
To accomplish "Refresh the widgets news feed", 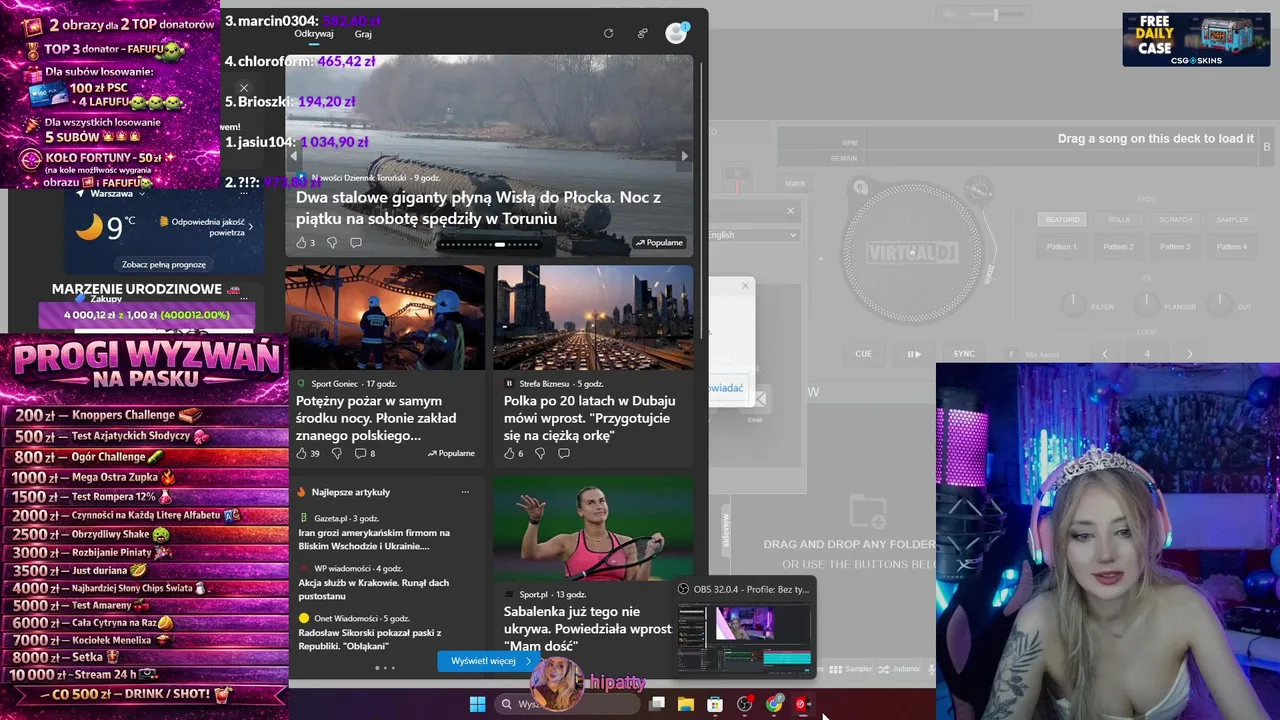I will coord(608,33).
